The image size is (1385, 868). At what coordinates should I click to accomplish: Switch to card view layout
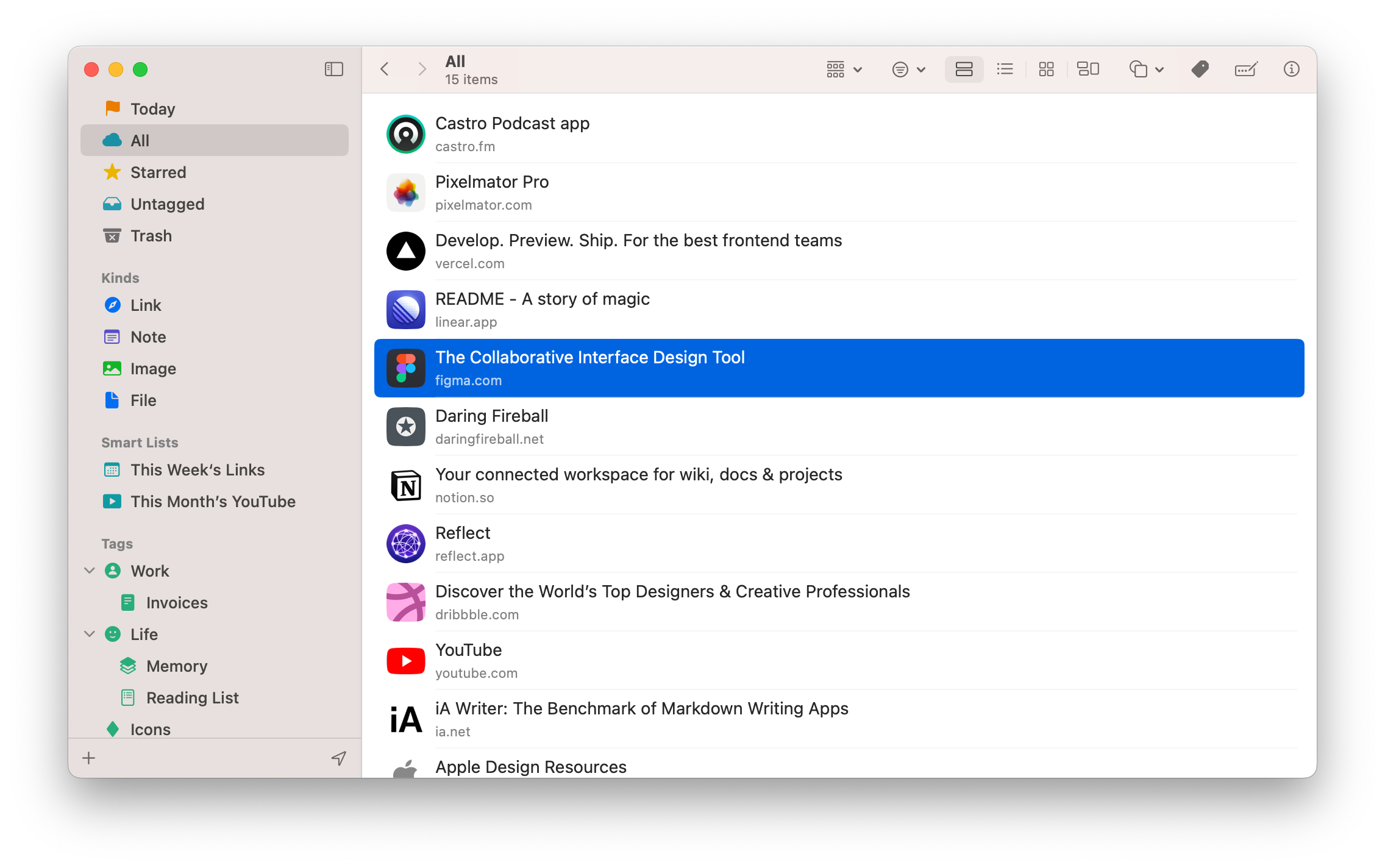click(x=1089, y=69)
